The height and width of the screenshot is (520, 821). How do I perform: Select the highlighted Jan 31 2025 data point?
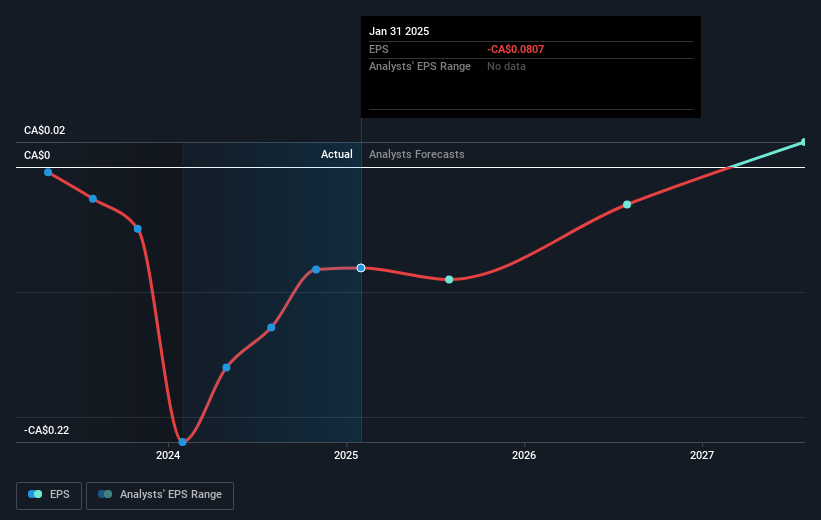pyautogui.click(x=361, y=268)
